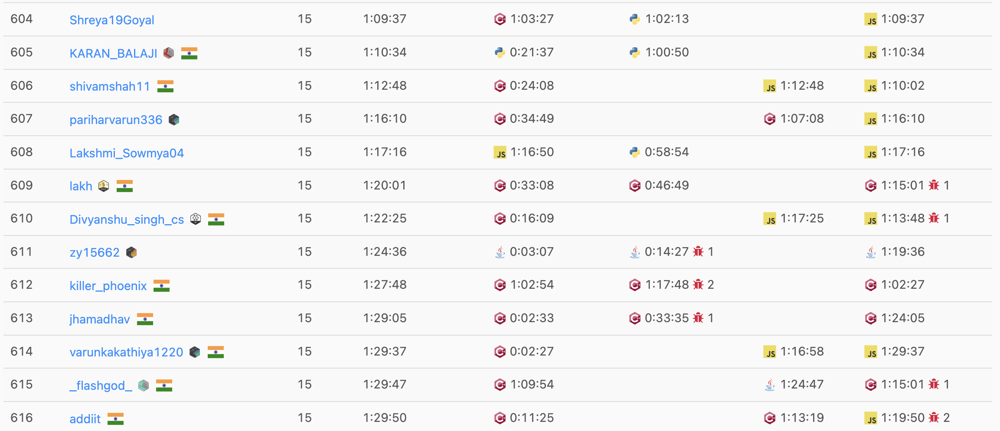
Task: Click the badge icon next to Divyanshu_singh_cs
Action: tap(196, 219)
